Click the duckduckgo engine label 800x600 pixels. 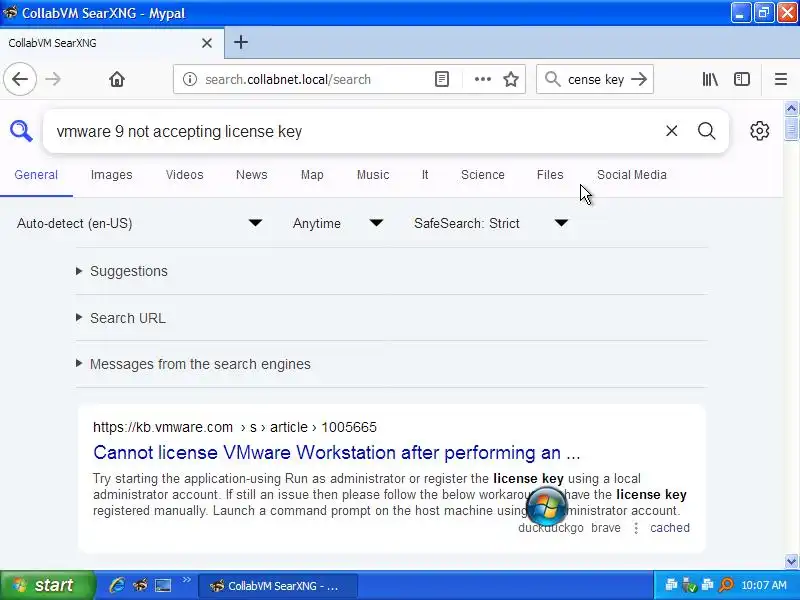[x=551, y=528]
